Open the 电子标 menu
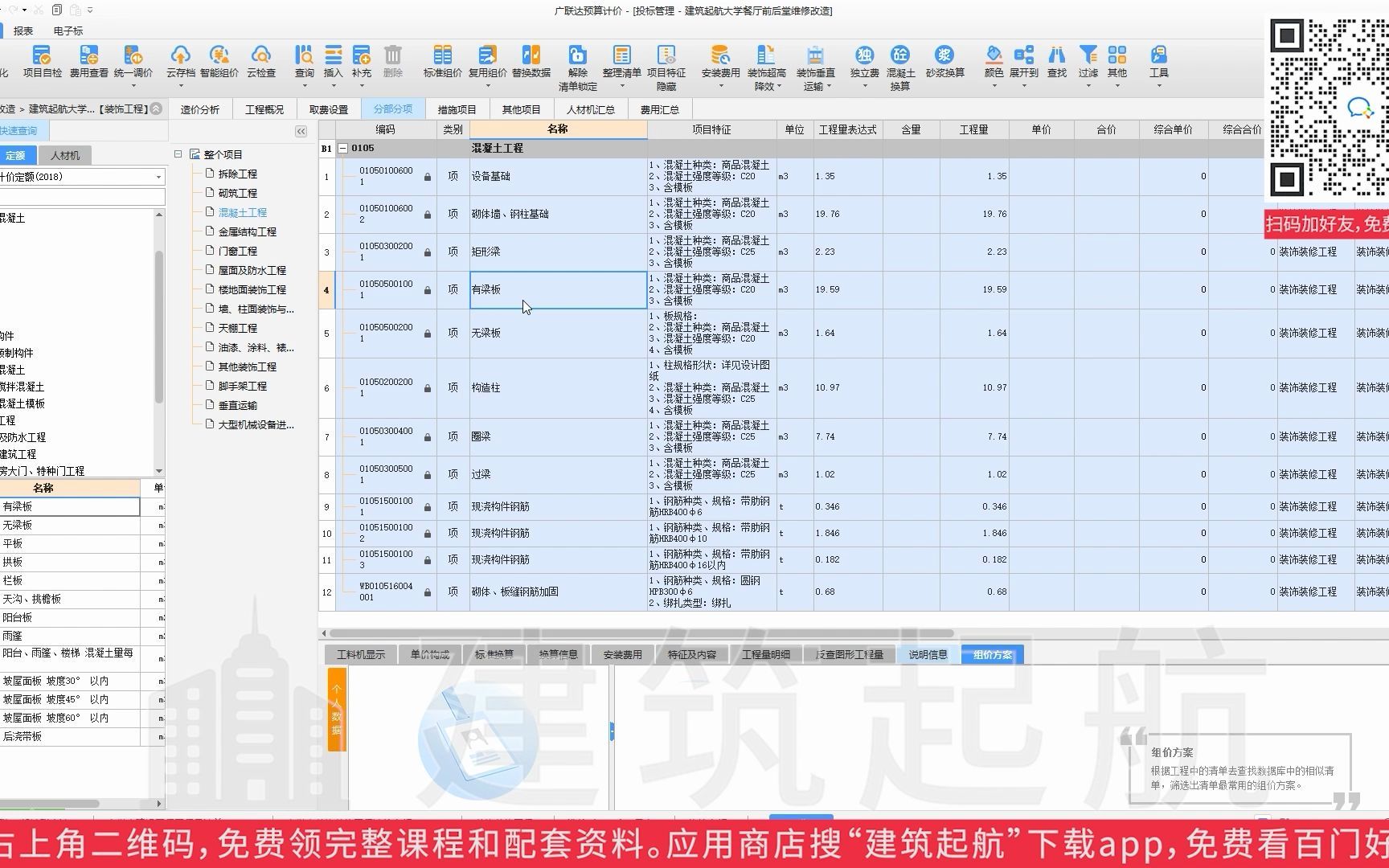The image size is (1389, 868). 68,31
